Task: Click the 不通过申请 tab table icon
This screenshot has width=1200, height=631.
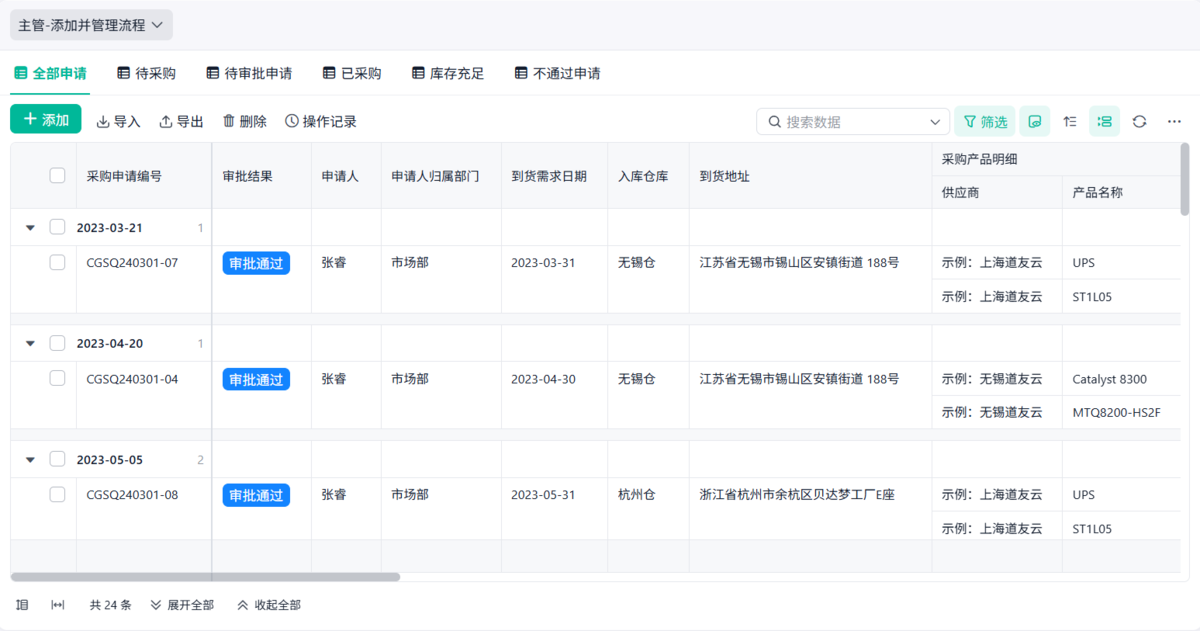Action: pyautogui.click(x=521, y=73)
